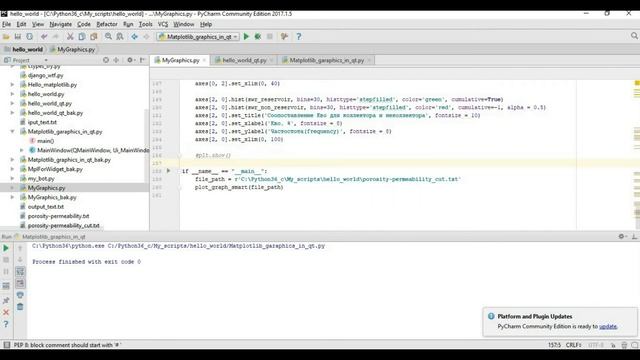Click the Print icon in Run console
640x360 pixels.
click(20, 295)
